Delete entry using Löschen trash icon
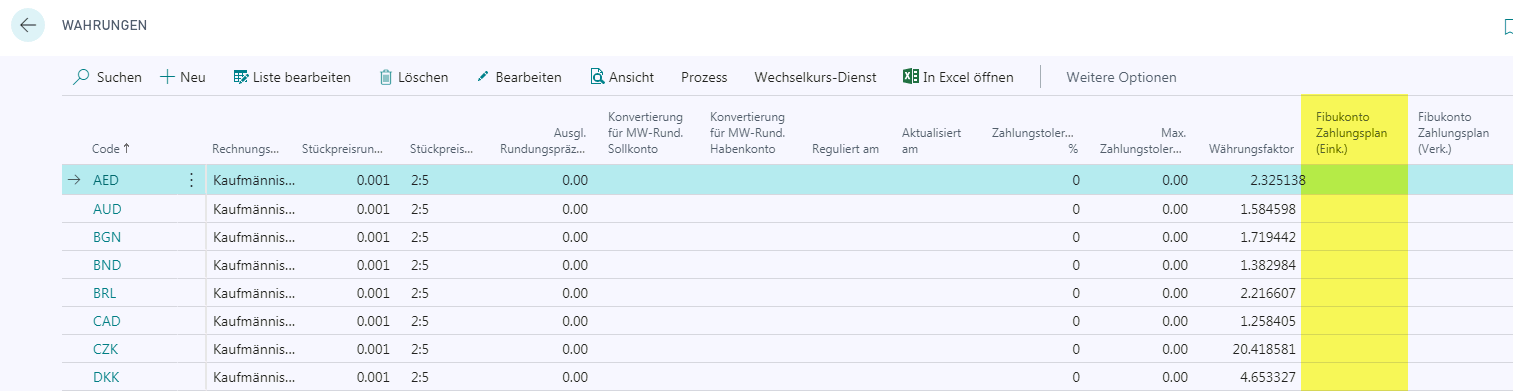Screen dimensions: 1513x391 pos(385,77)
